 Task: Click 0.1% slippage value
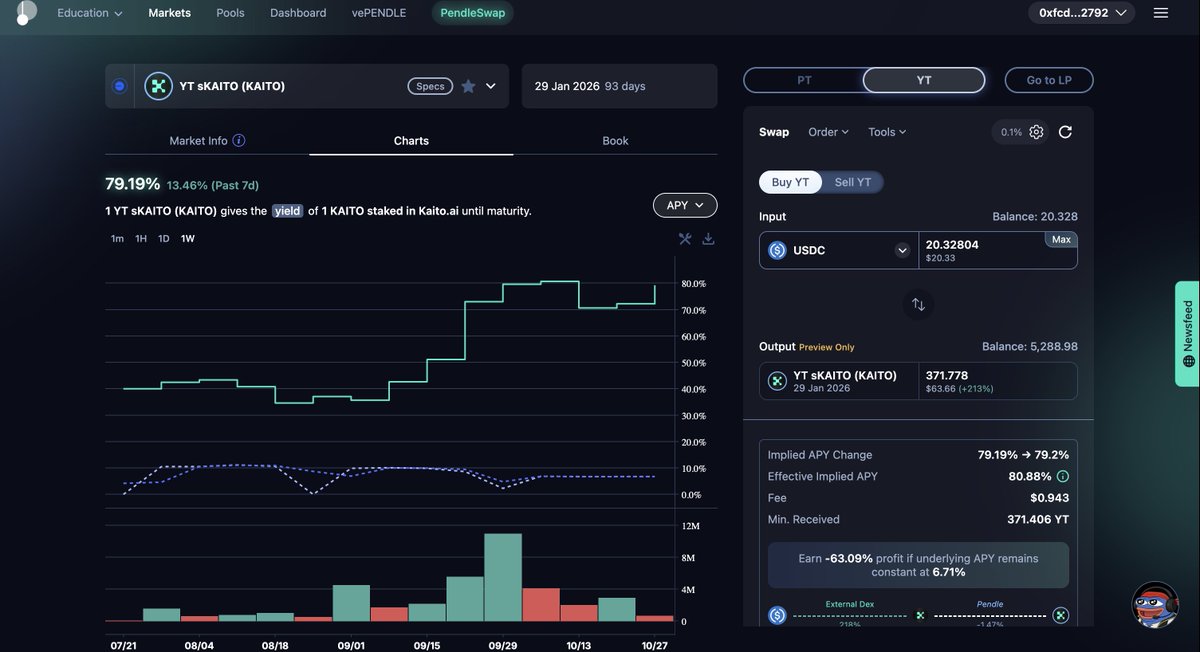(x=1011, y=132)
